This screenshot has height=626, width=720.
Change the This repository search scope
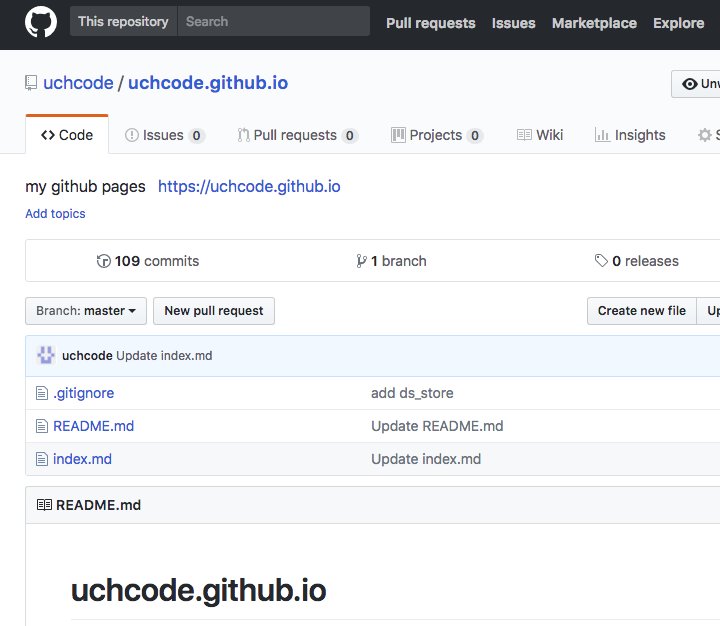click(124, 21)
